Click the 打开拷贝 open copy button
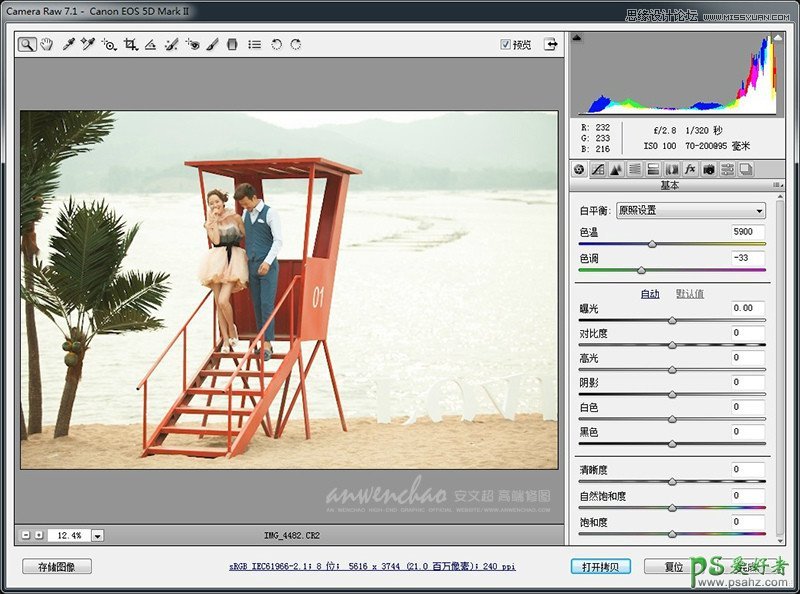The height and width of the screenshot is (594, 800). (601, 566)
